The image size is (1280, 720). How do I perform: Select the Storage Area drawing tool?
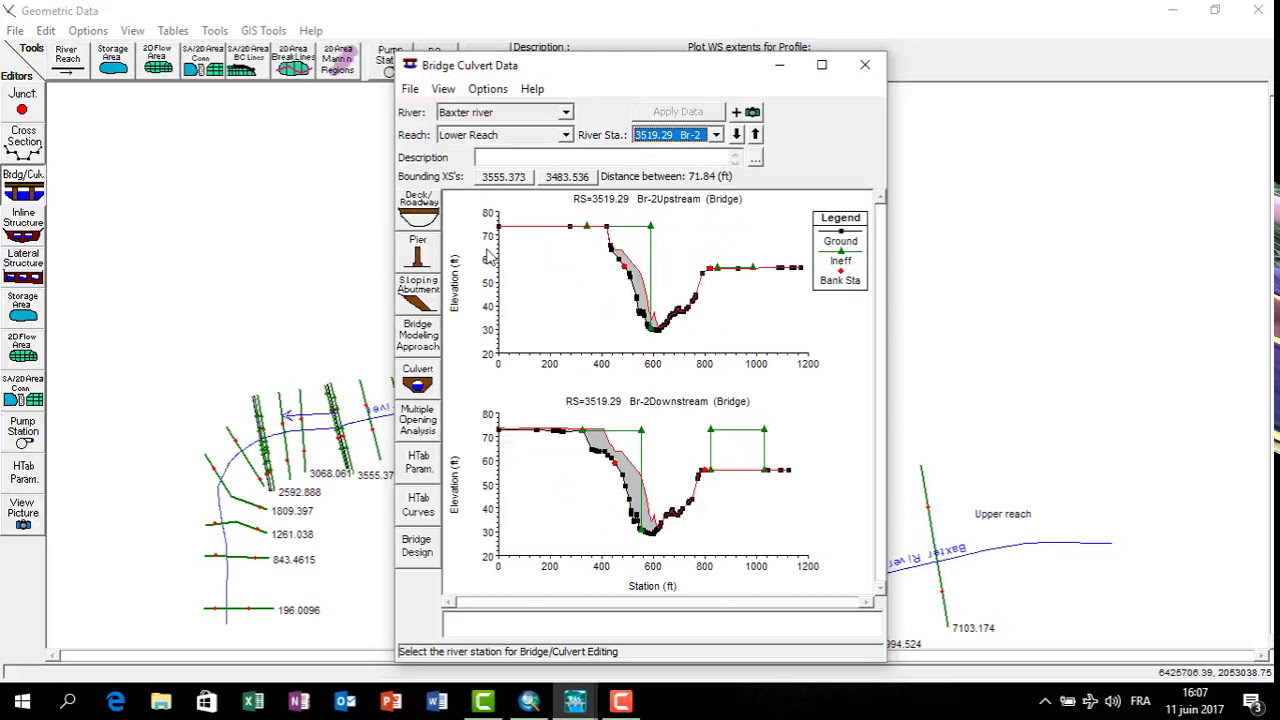112,60
